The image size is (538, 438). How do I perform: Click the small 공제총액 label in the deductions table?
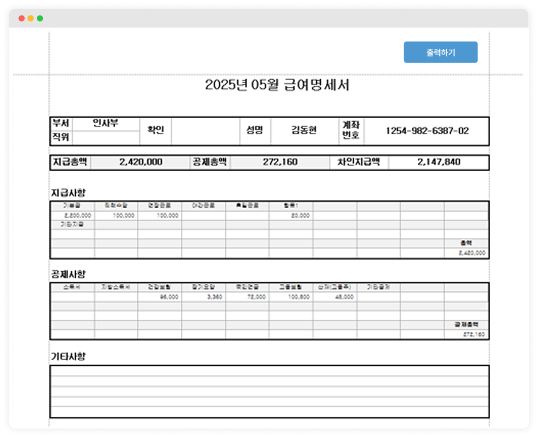466,324
